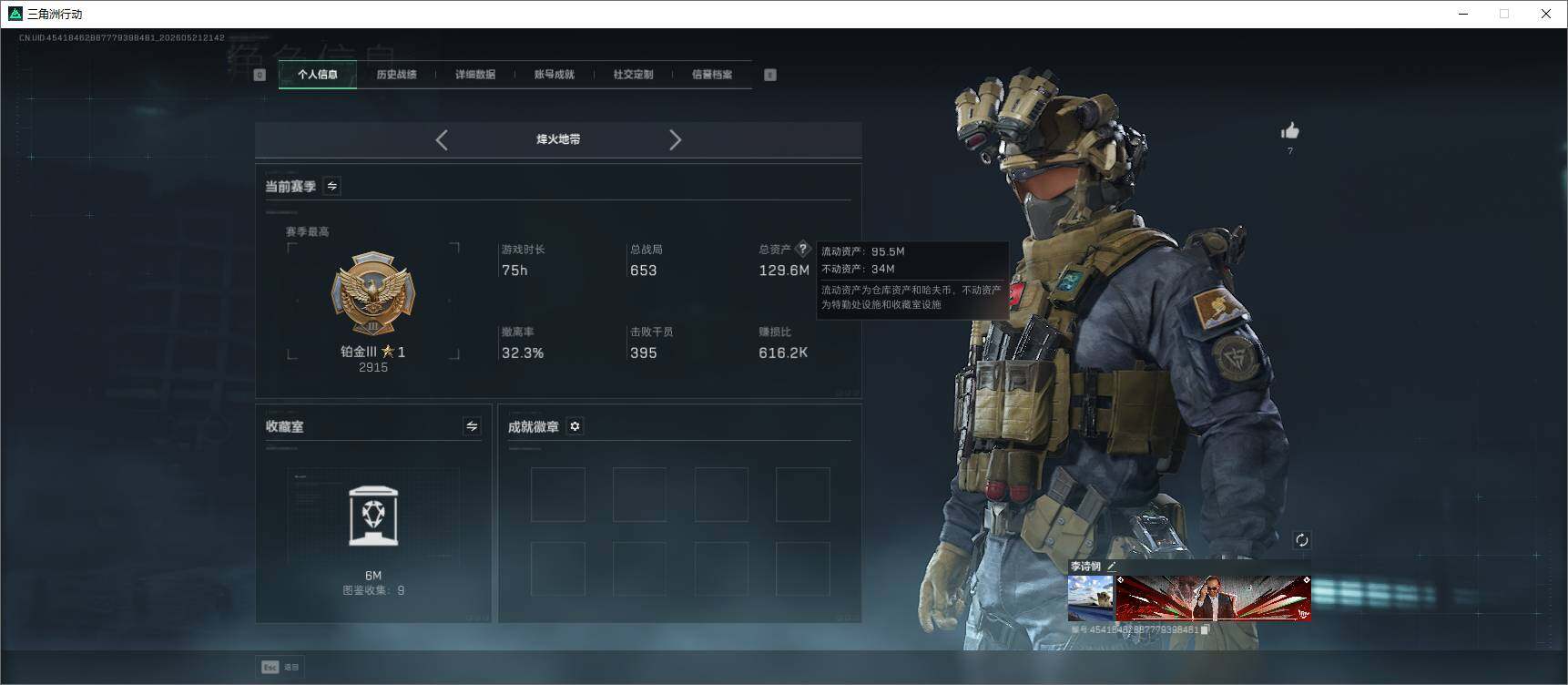The width and height of the screenshot is (1568, 685).
Task: Switch to the 账号成就 tab
Action: click(555, 75)
